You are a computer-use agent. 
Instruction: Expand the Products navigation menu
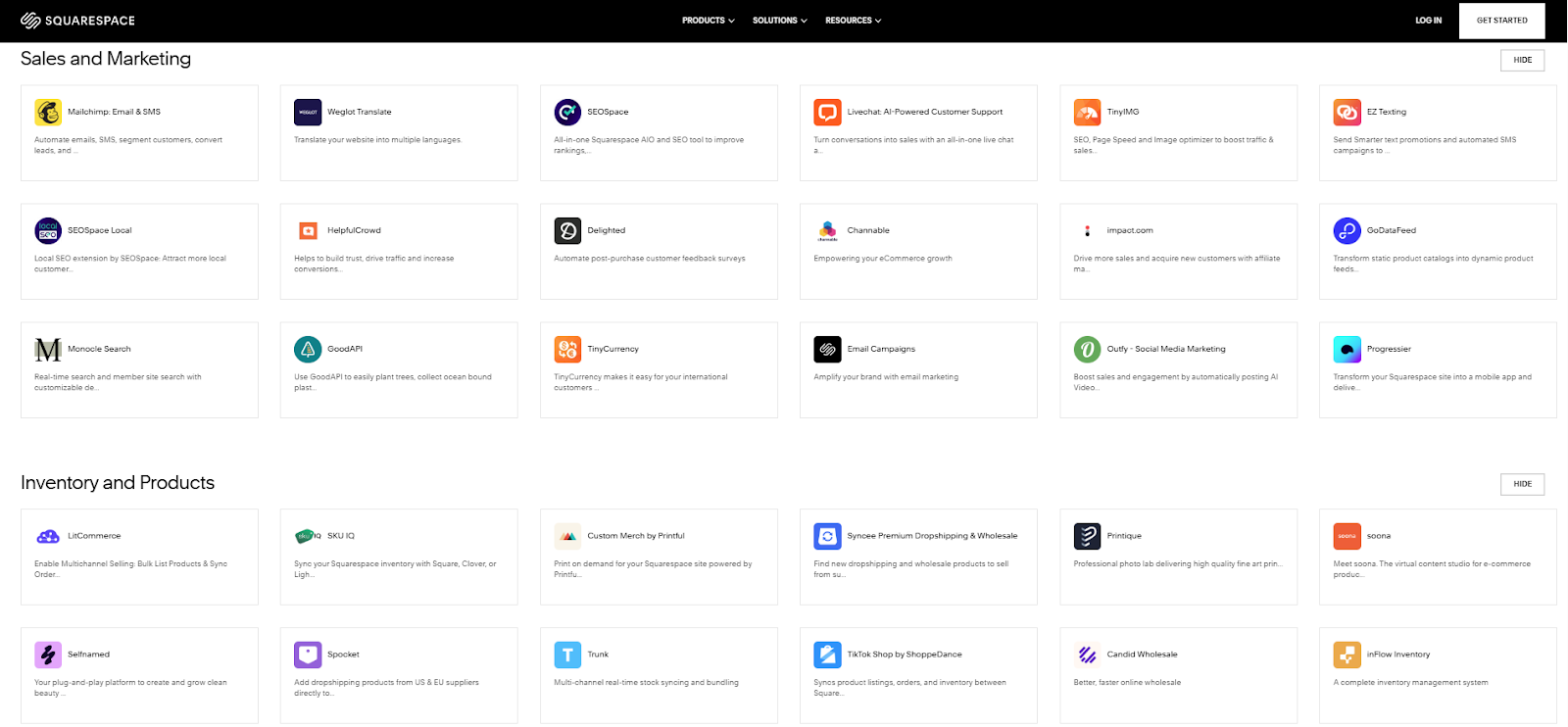click(709, 21)
